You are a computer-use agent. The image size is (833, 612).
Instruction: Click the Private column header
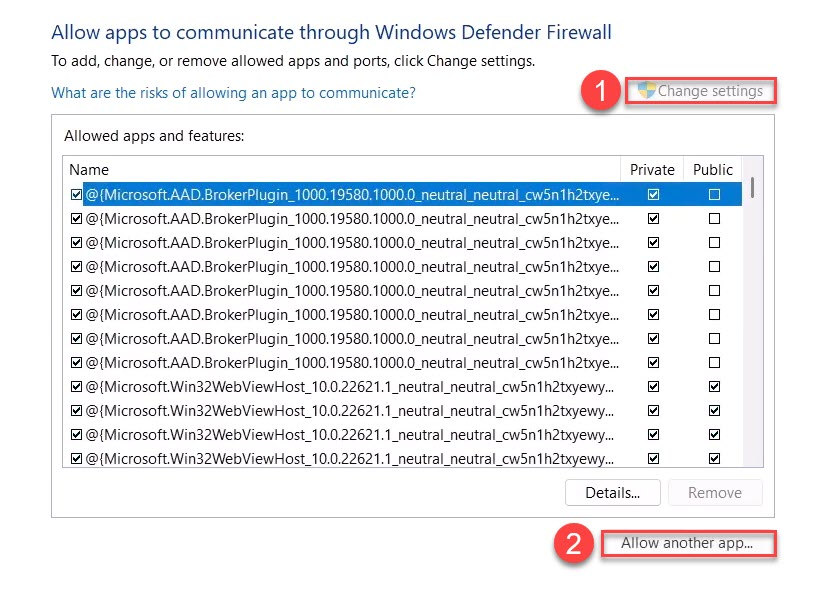tap(652, 170)
